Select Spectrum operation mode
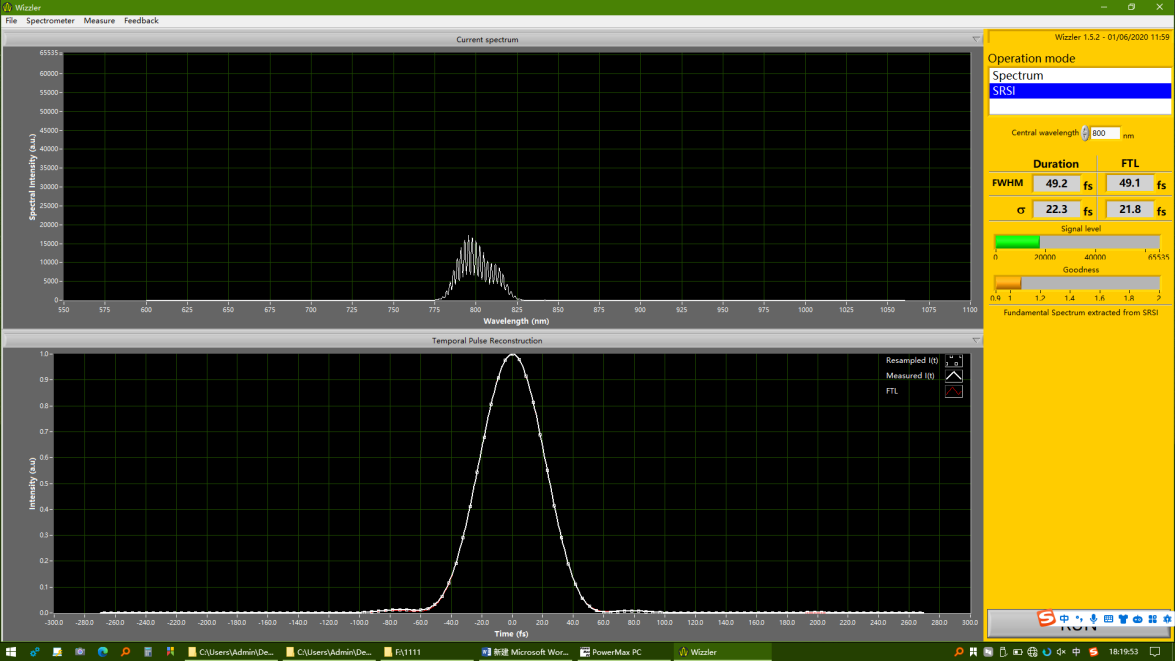Image resolution: width=1175 pixels, height=661 pixels. coord(1079,76)
